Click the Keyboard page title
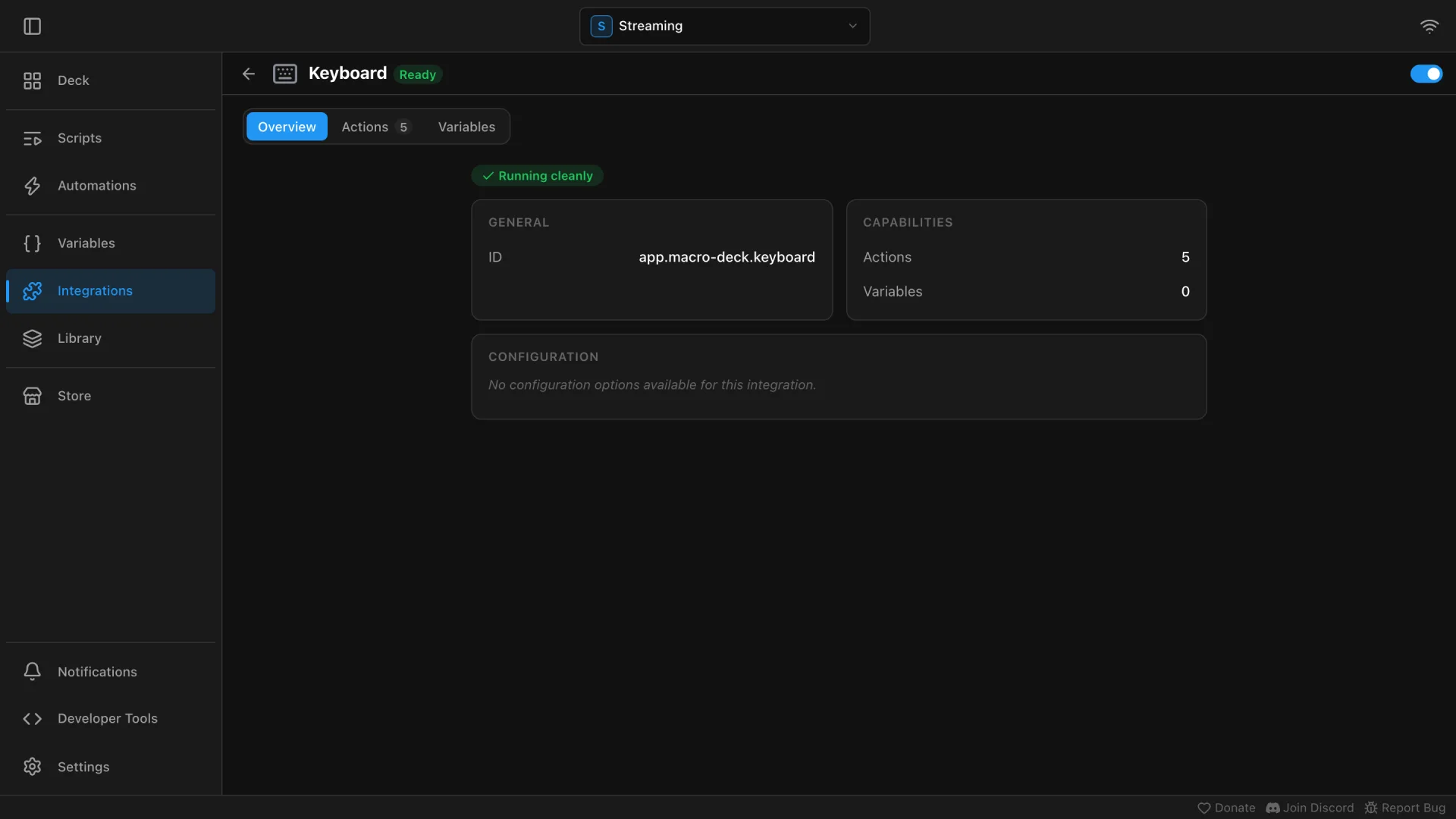The width and height of the screenshot is (1456, 819). (x=347, y=74)
